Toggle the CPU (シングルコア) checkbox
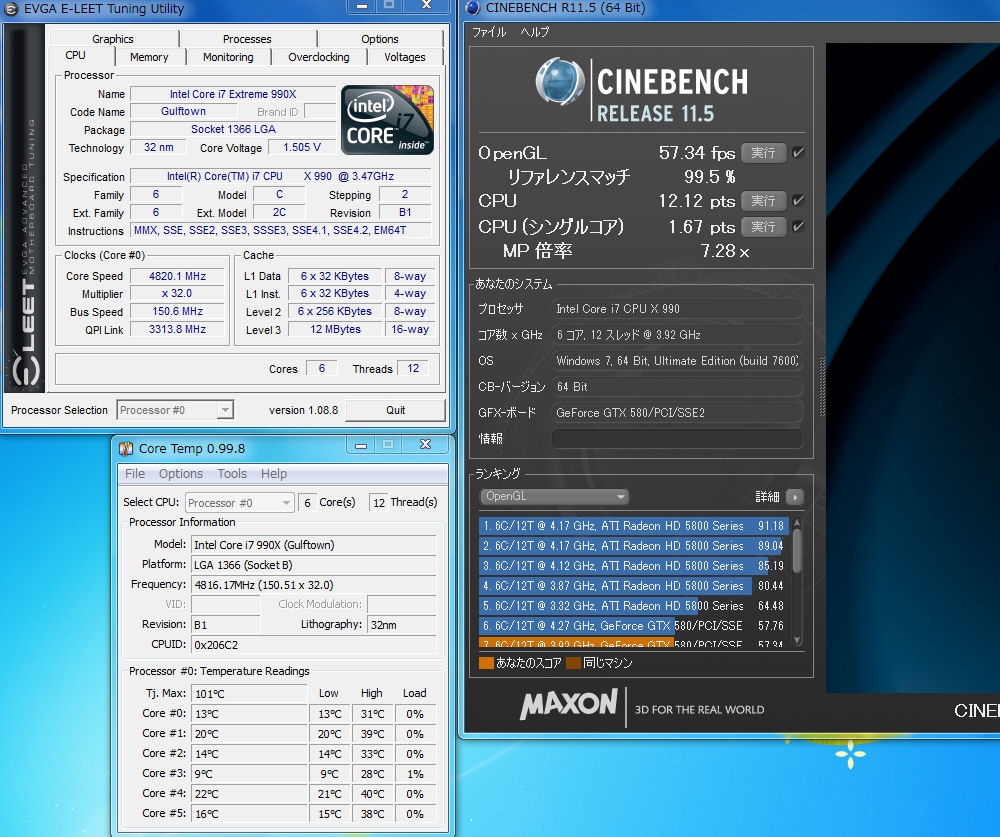Viewport: 1000px width, 837px height. tap(799, 227)
